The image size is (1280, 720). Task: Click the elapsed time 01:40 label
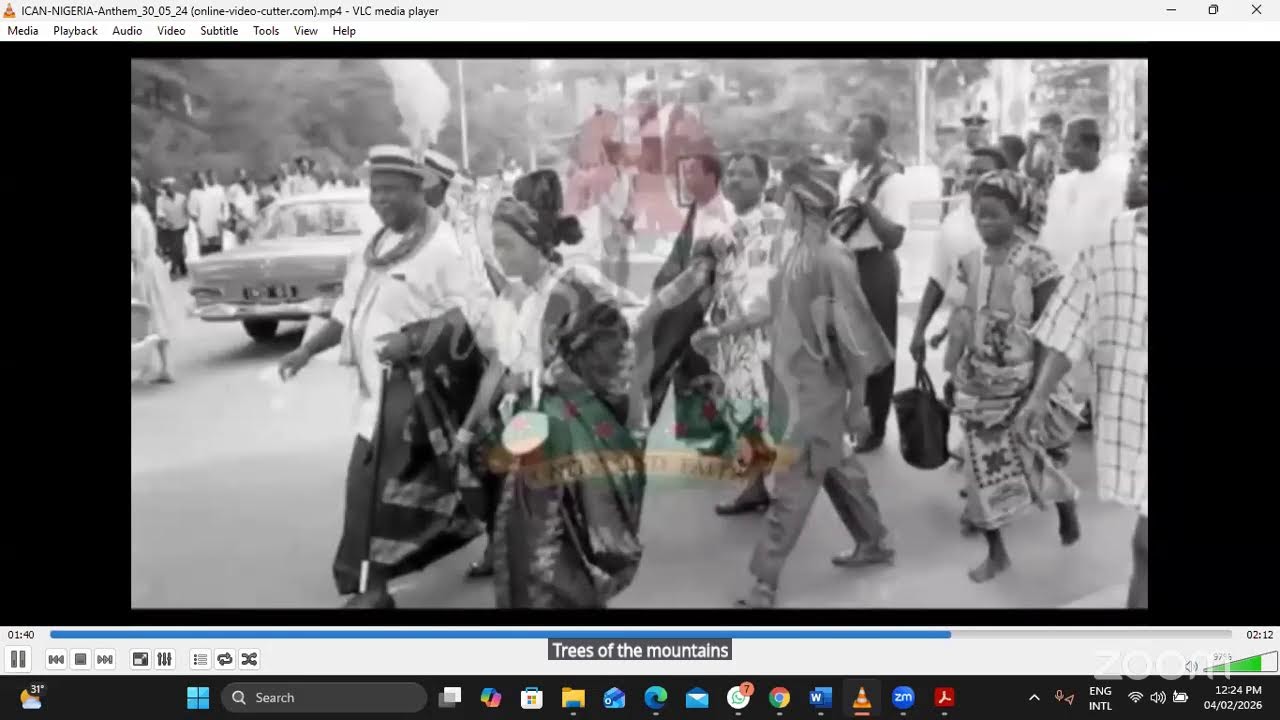pos(21,635)
